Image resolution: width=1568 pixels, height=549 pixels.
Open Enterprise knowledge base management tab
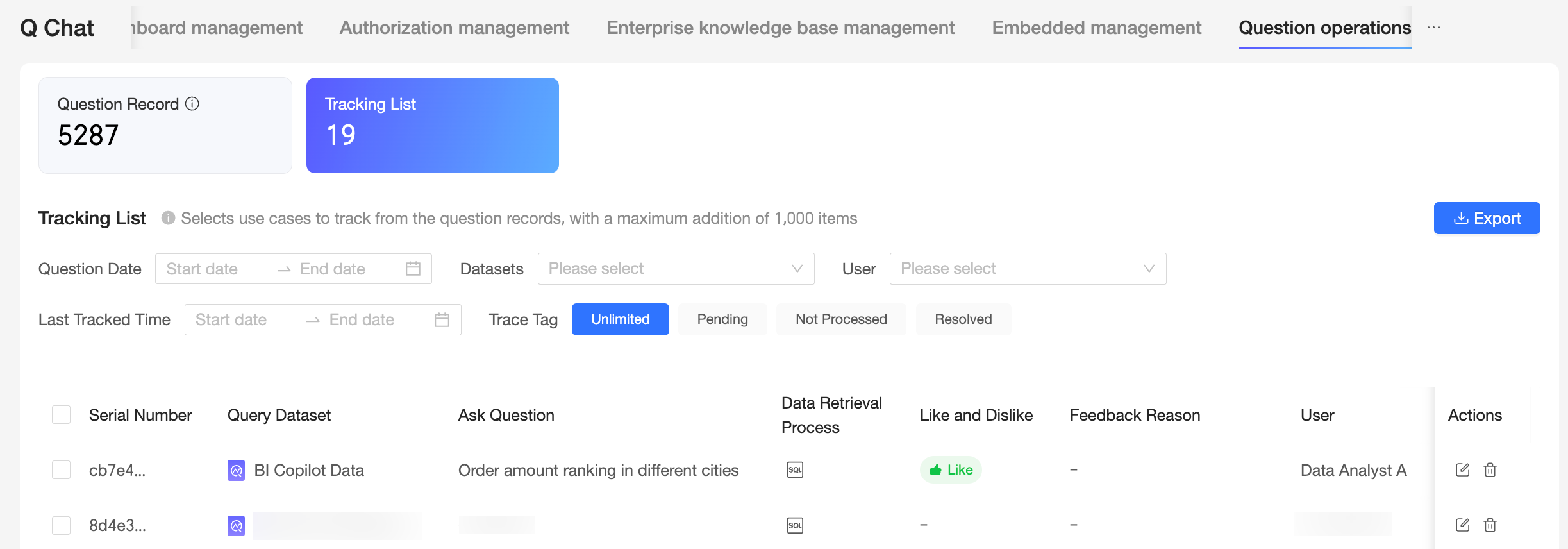[x=781, y=28]
